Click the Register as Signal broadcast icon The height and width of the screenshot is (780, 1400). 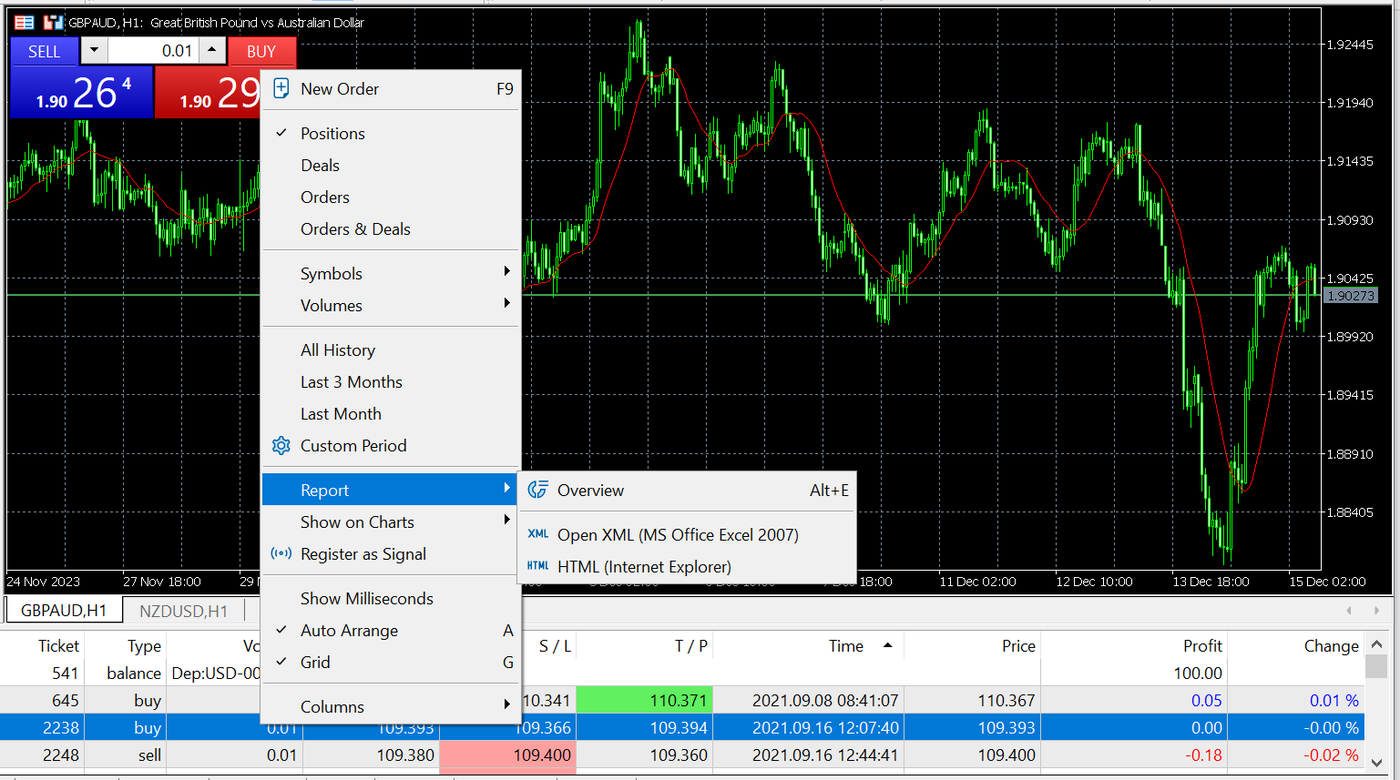281,553
